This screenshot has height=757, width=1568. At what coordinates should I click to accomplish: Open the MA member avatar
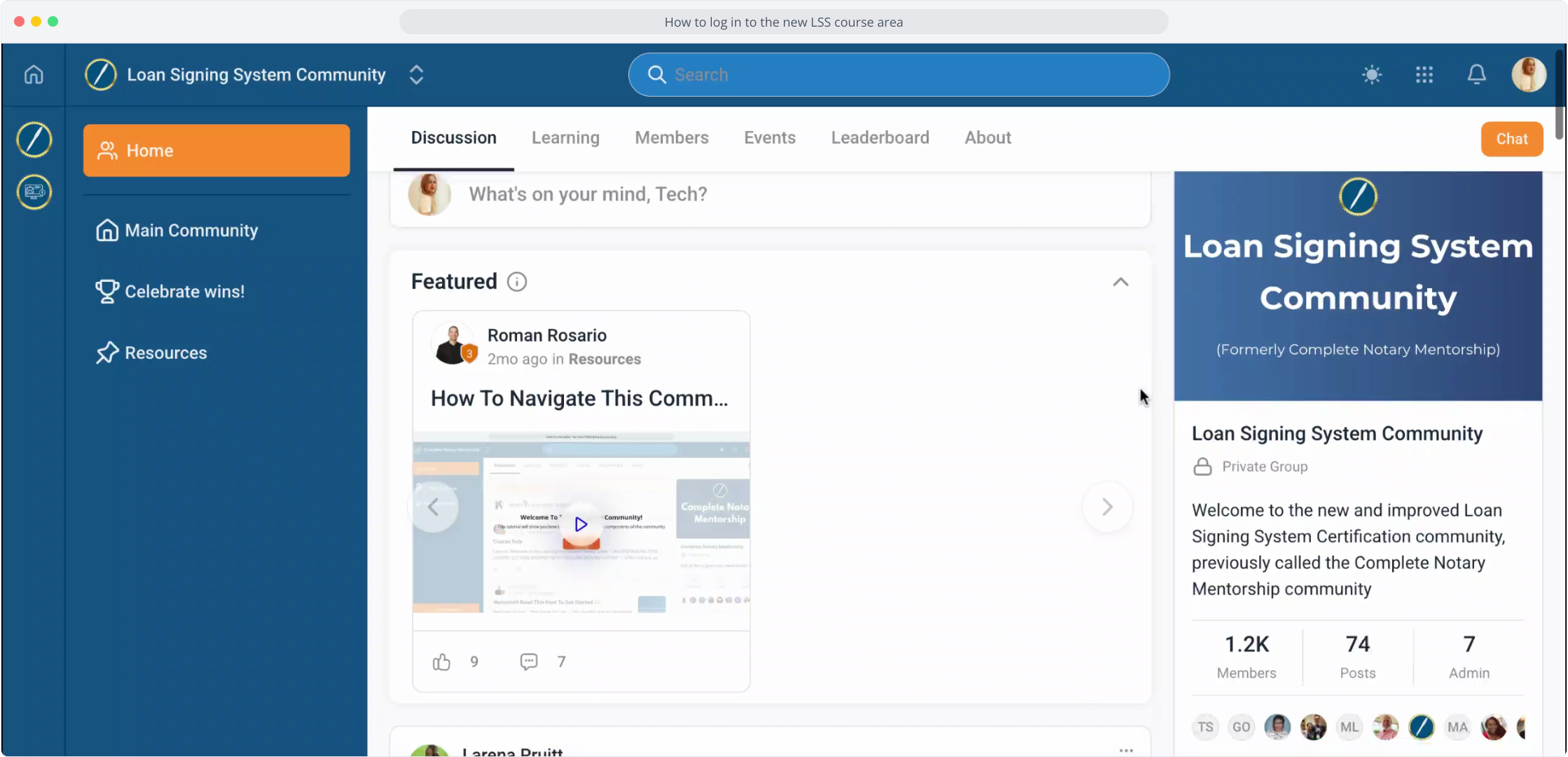(1457, 728)
